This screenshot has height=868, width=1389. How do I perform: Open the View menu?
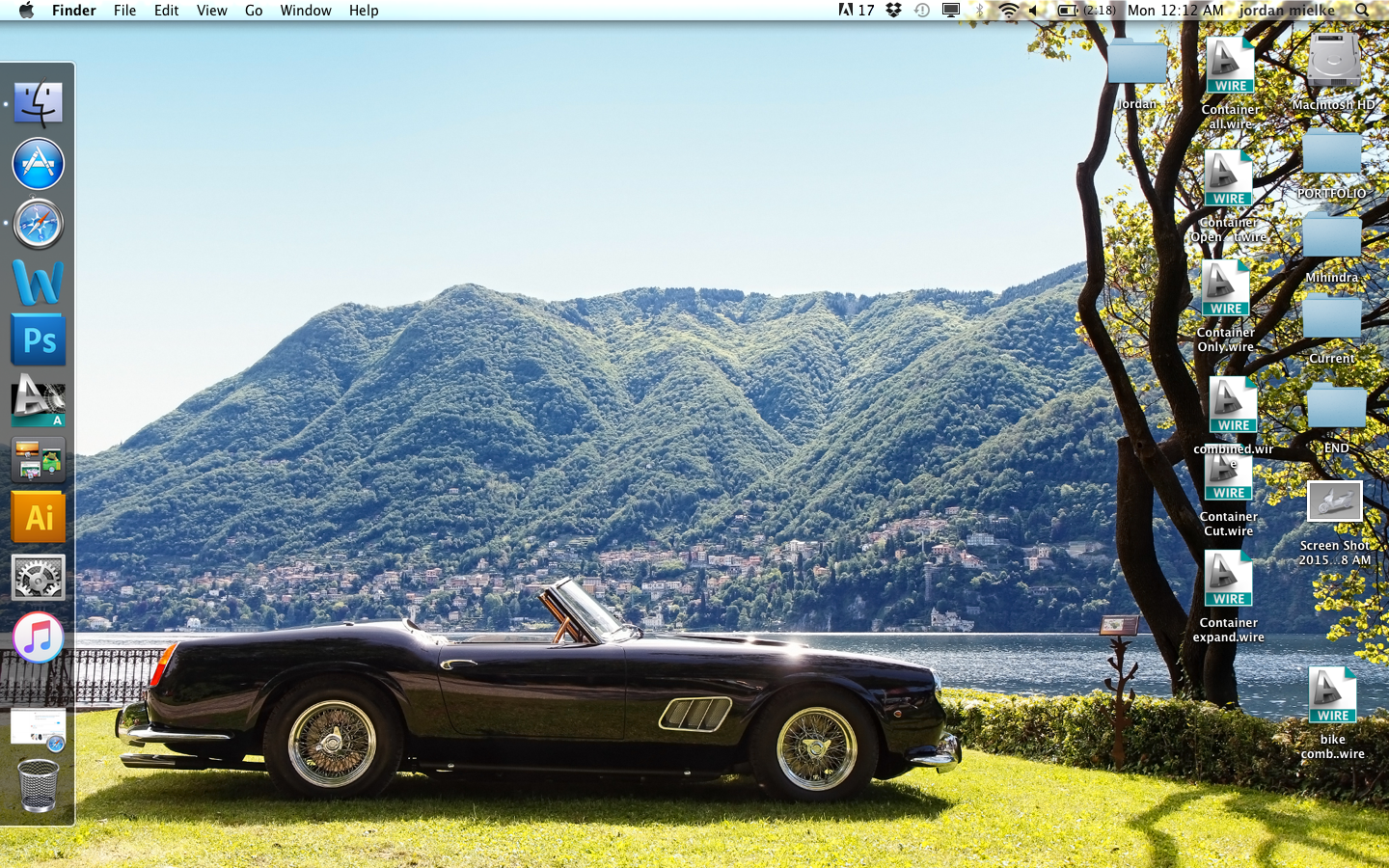211,11
